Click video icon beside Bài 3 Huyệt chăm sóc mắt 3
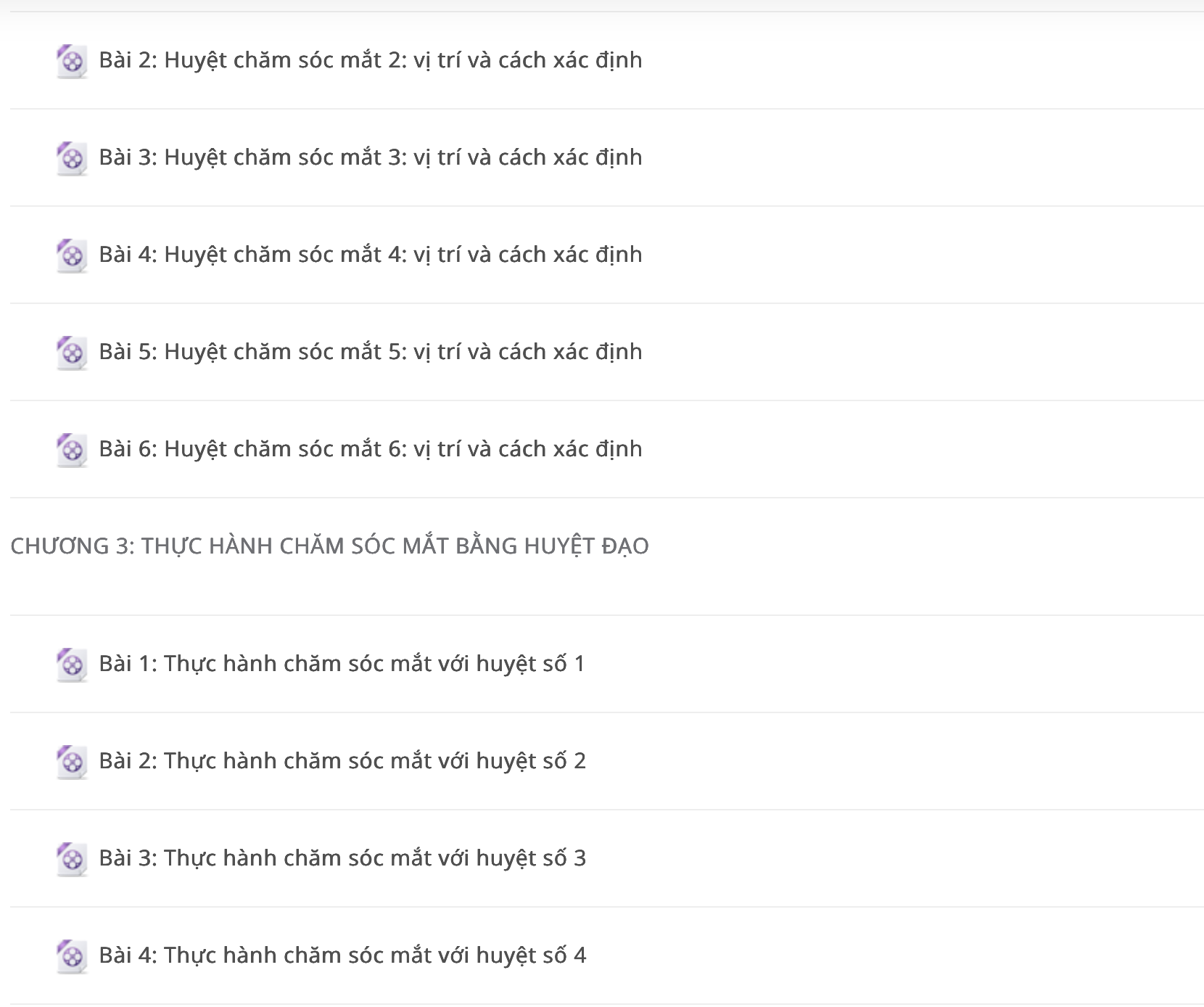 click(x=72, y=158)
